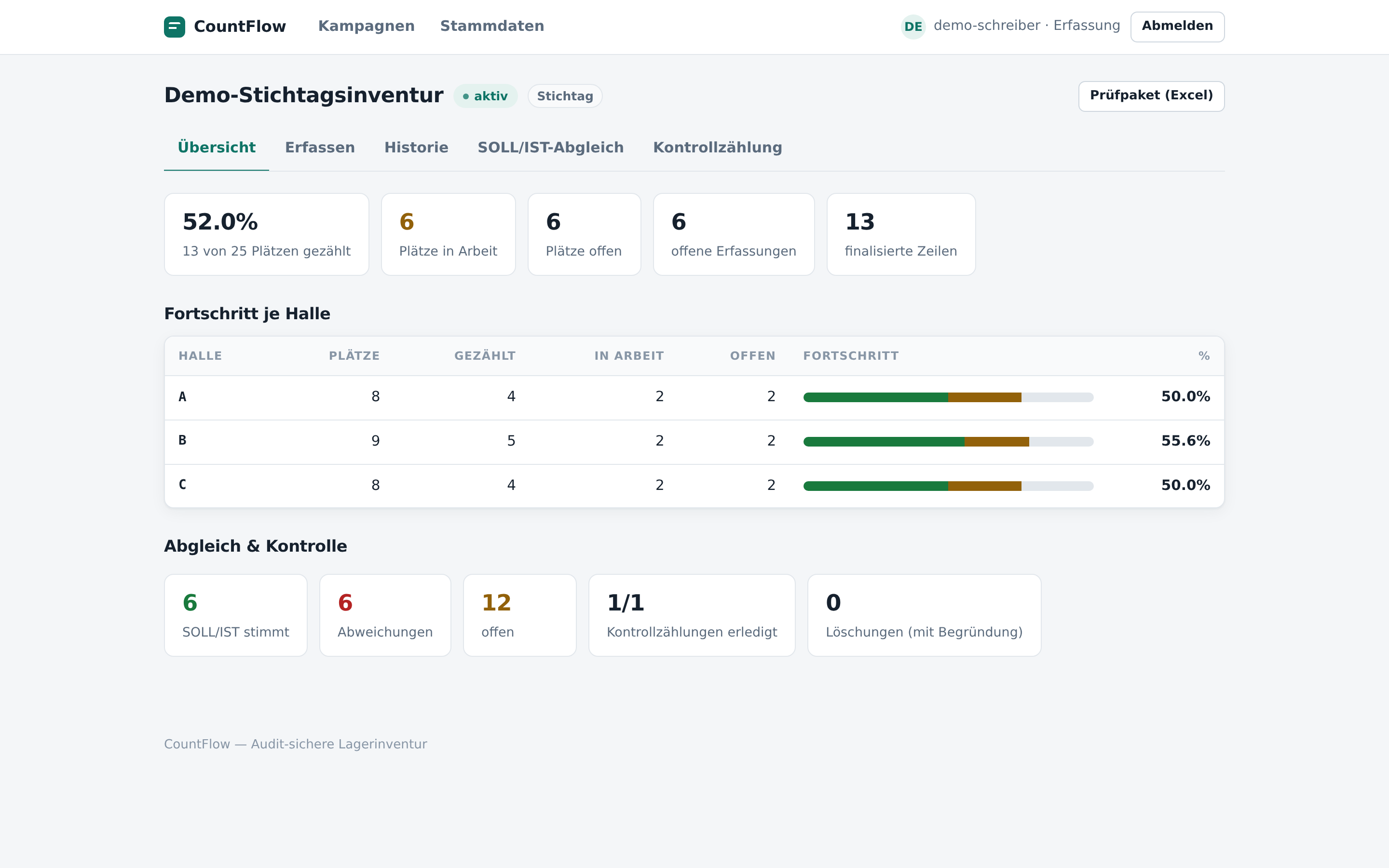The image size is (1389, 868).
Task: Click the Abmelden button
Action: click(1177, 27)
